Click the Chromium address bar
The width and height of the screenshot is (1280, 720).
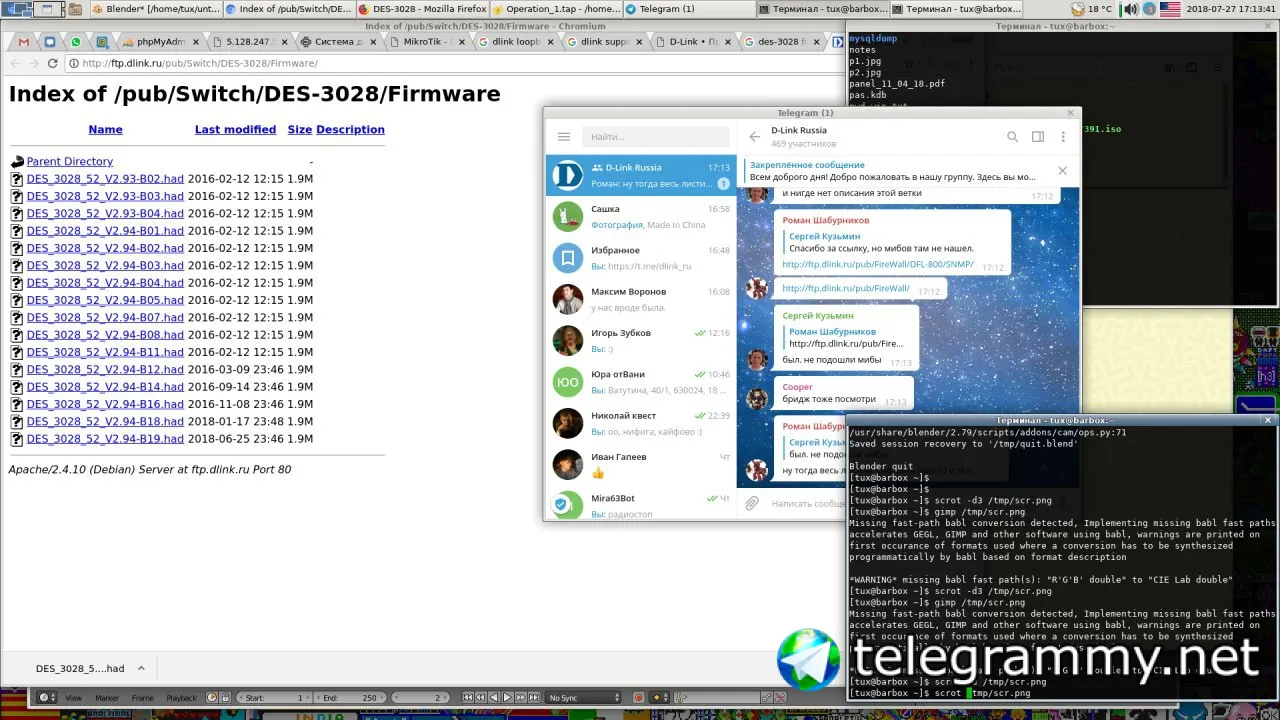pos(455,63)
